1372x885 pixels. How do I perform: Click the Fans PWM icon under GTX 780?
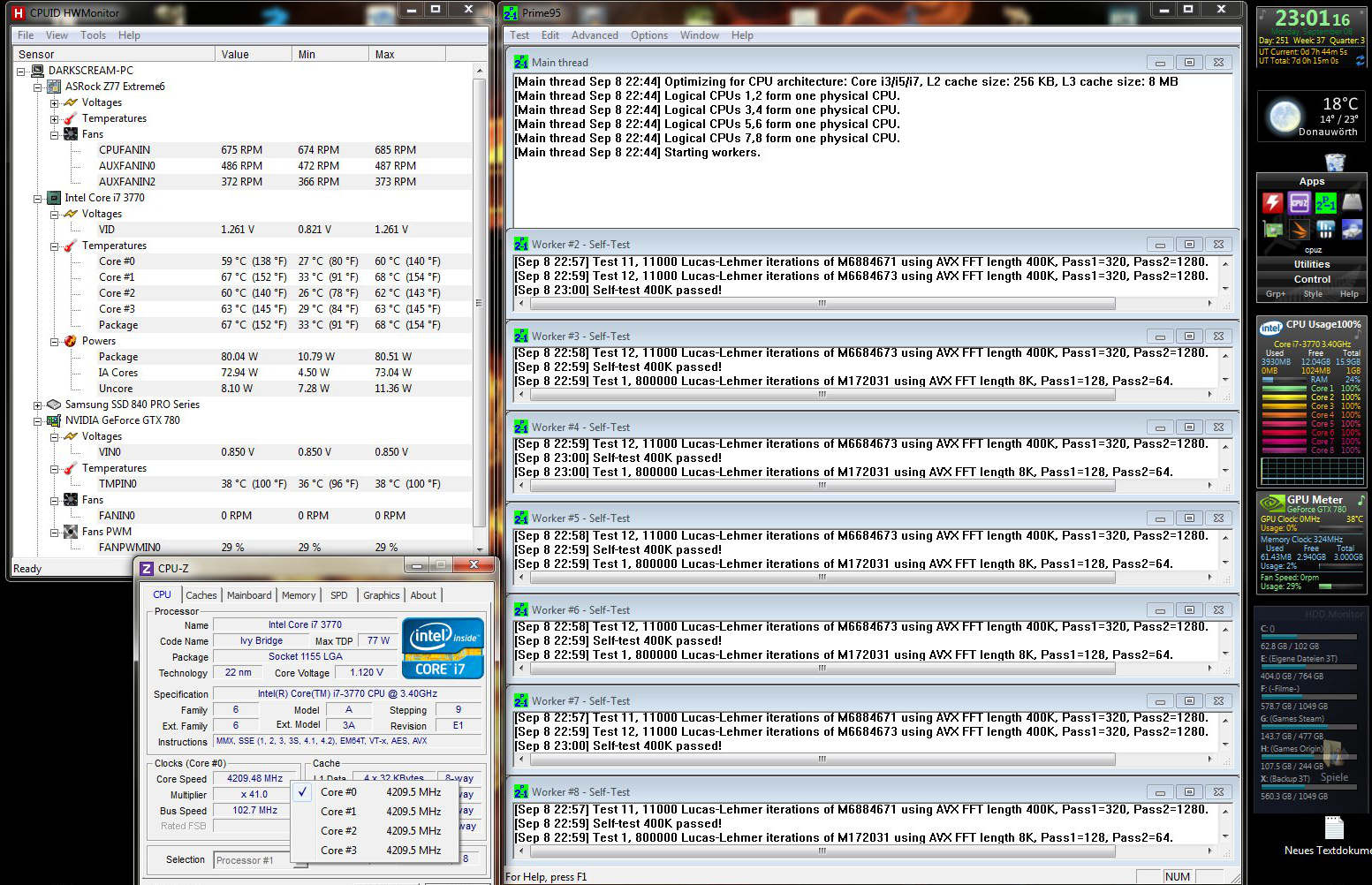(x=71, y=532)
